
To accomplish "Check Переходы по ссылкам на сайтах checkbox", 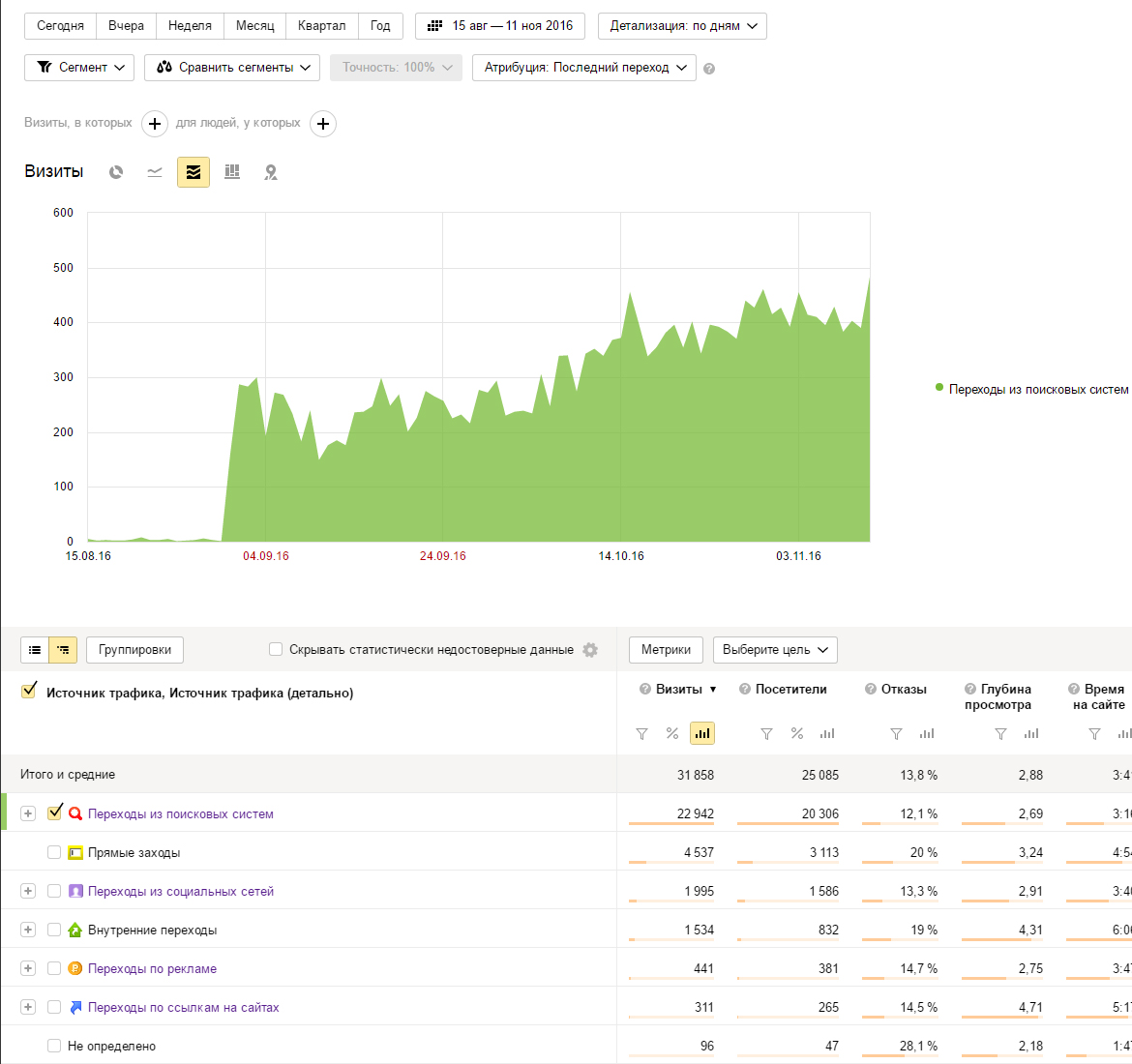I will (54, 1007).
